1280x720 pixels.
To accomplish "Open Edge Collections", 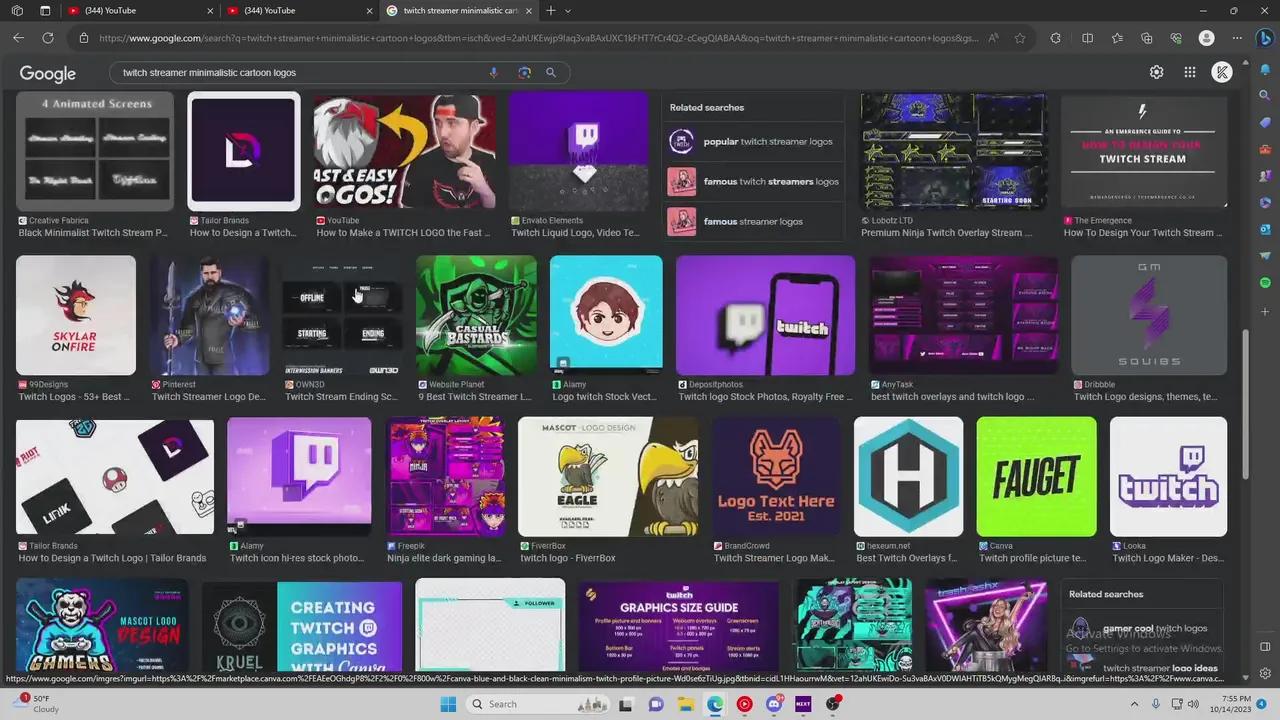I will pos(1146,38).
